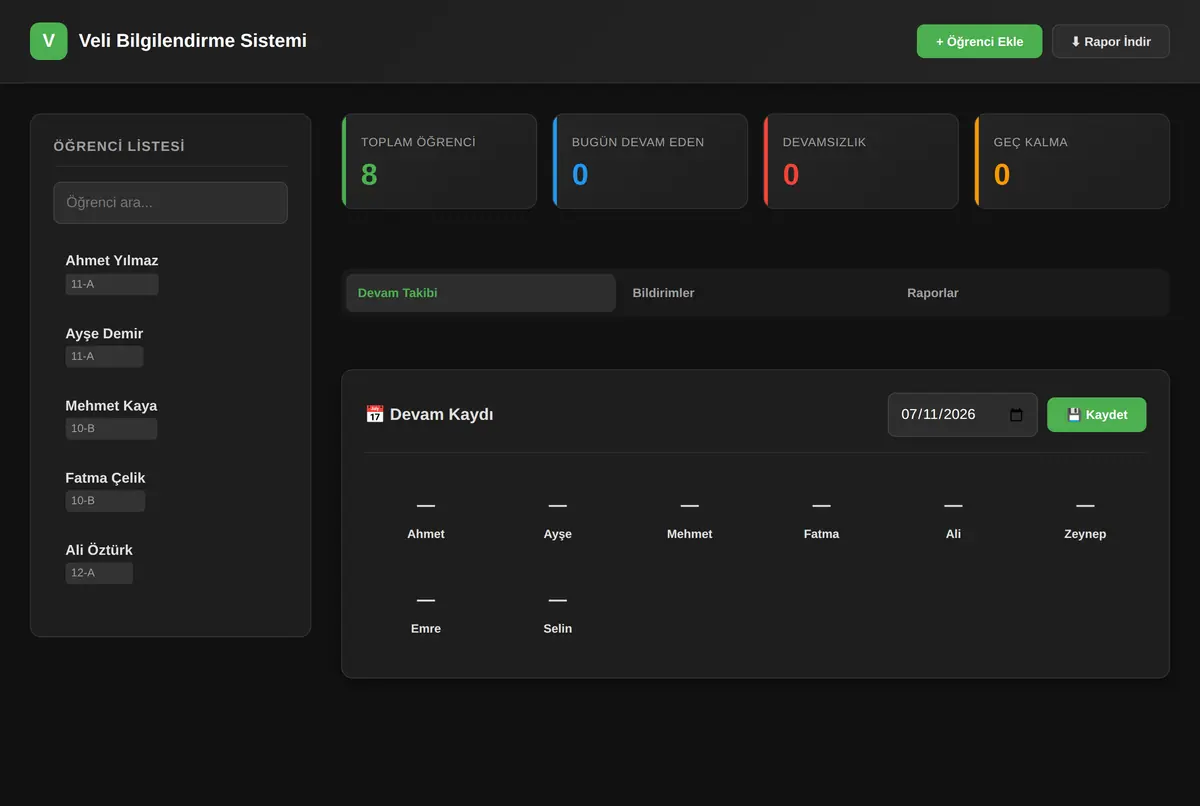The height and width of the screenshot is (806, 1200).
Task: Click the Devamsızlık stat card
Action: pyautogui.click(x=861, y=161)
